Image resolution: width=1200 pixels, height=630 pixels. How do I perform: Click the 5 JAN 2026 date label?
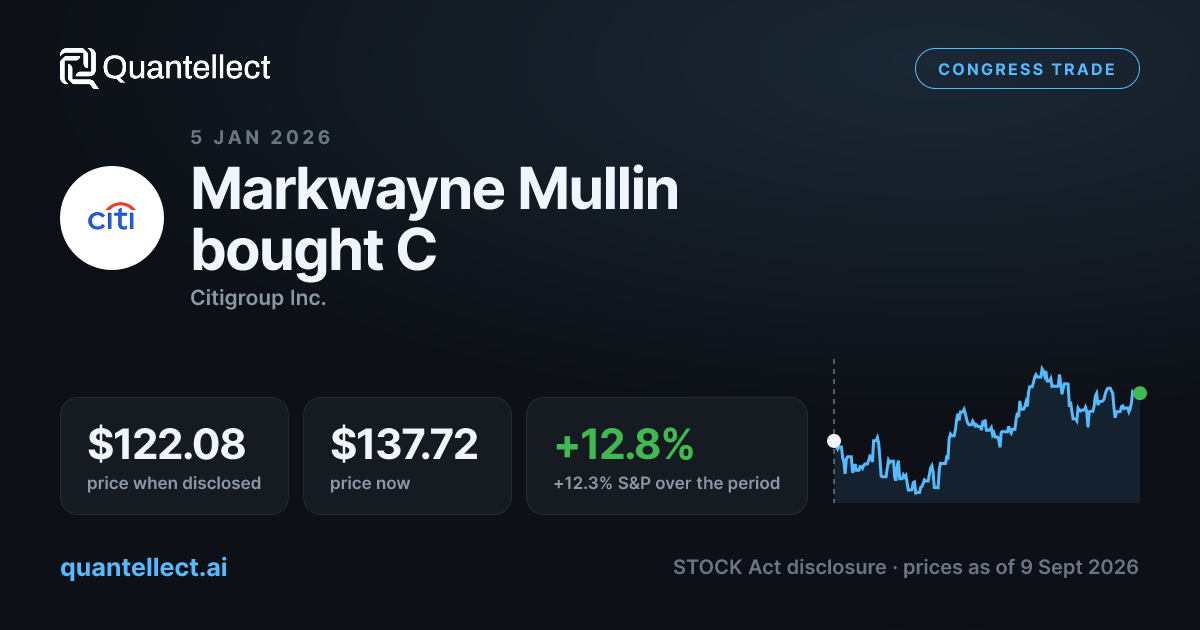tap(261, 137)
